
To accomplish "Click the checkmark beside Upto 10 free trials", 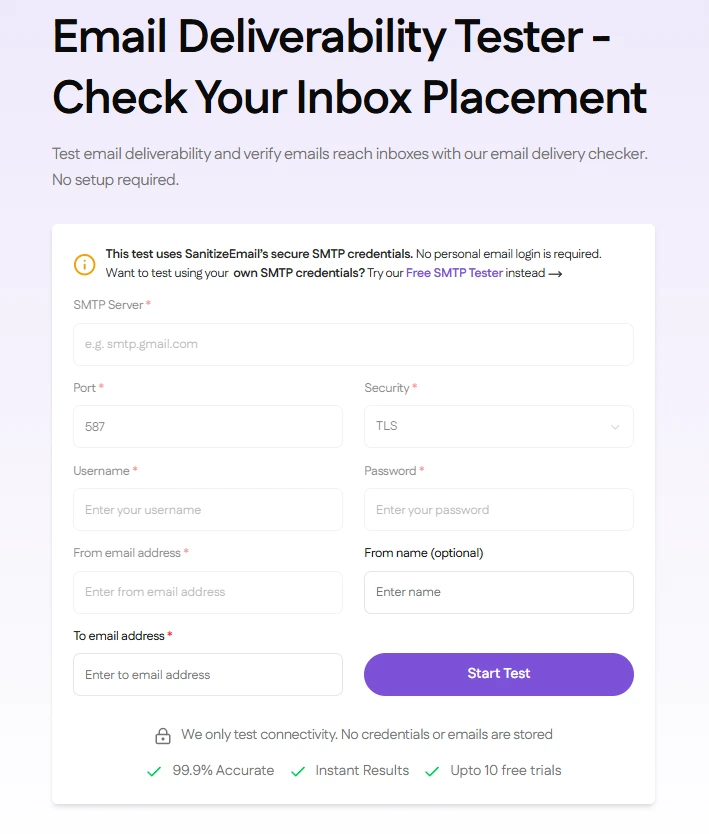I will pos(432,771).
